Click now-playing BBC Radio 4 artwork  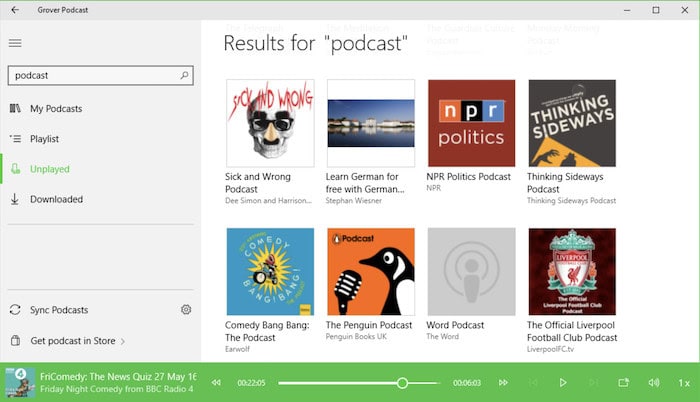(20, 383)
